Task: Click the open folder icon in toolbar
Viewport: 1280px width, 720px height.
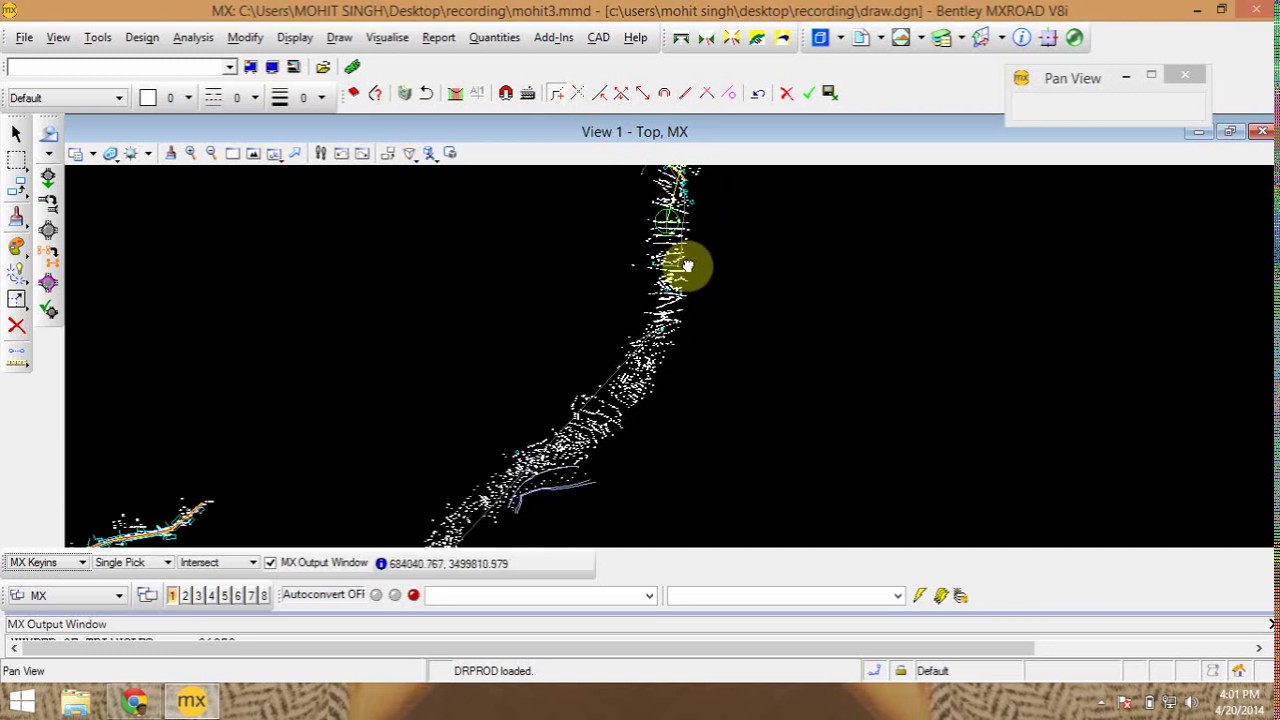Action: 323,67
